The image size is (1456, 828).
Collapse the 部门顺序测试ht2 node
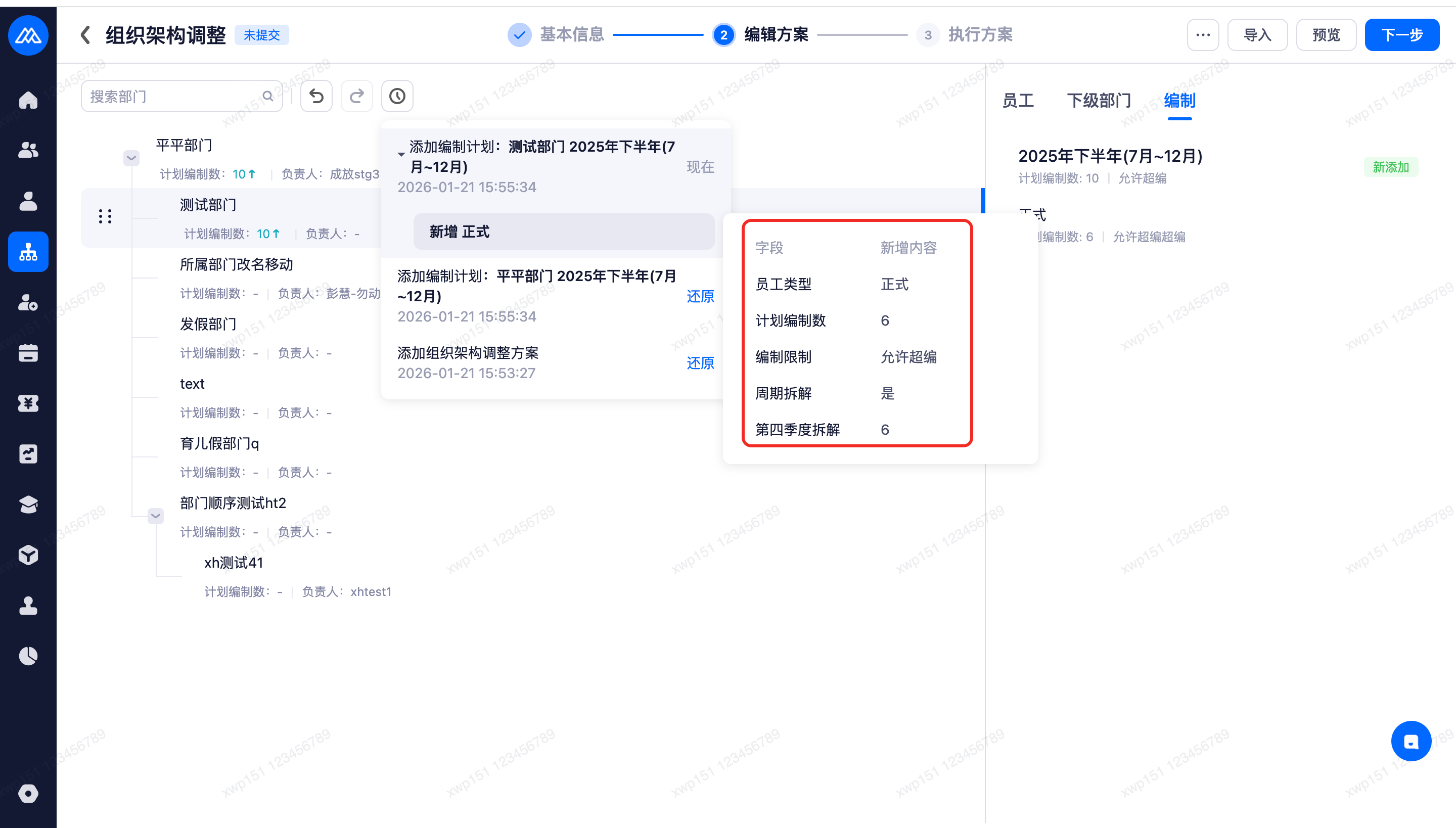point(155,516)
